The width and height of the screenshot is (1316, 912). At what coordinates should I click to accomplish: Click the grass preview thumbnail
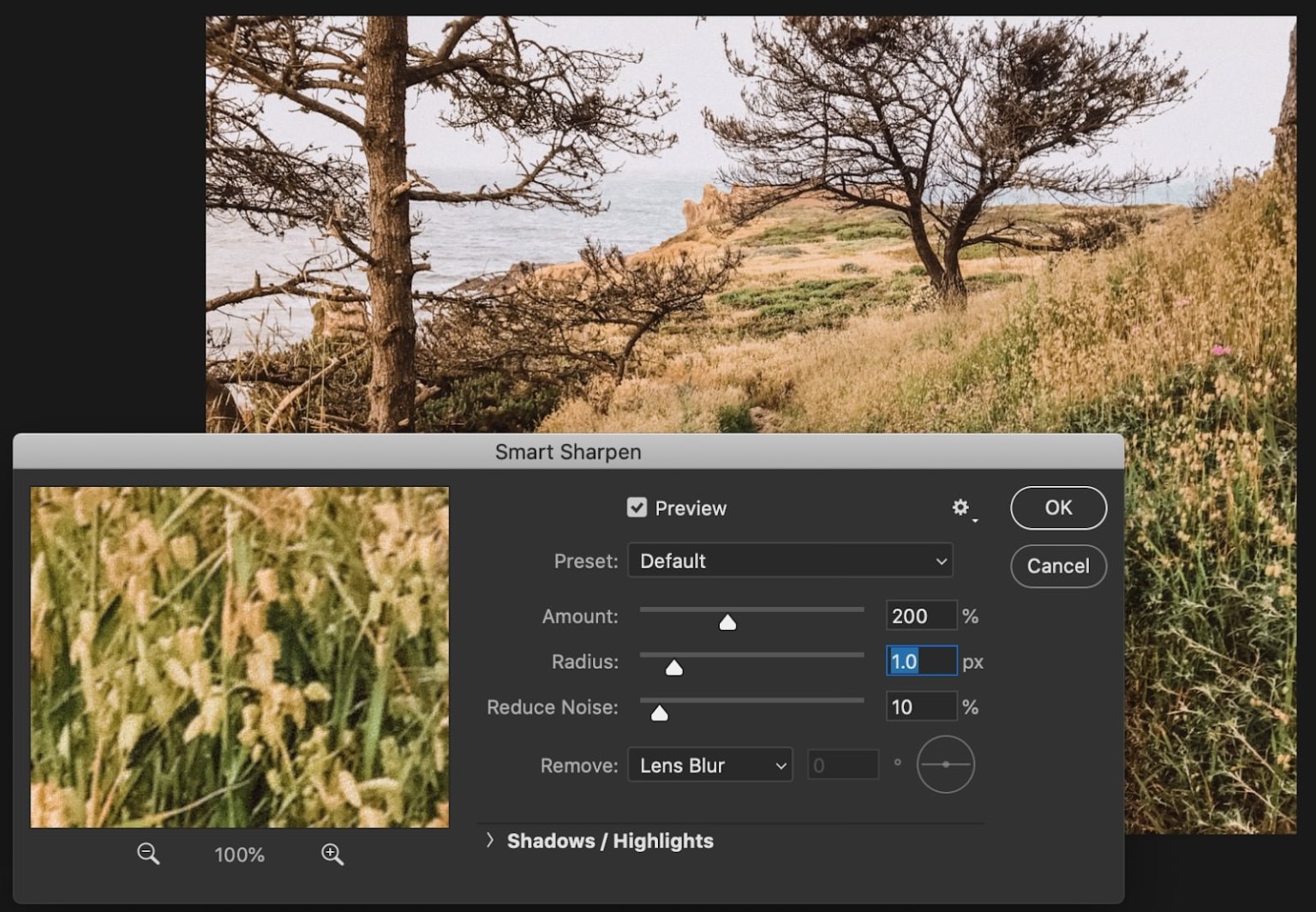coord(238,657)
